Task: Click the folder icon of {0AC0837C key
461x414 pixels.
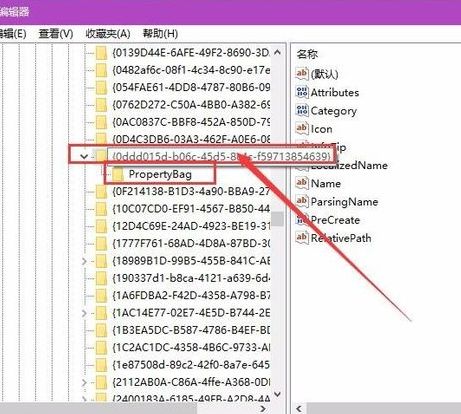Action: click(x=101, y=122)
